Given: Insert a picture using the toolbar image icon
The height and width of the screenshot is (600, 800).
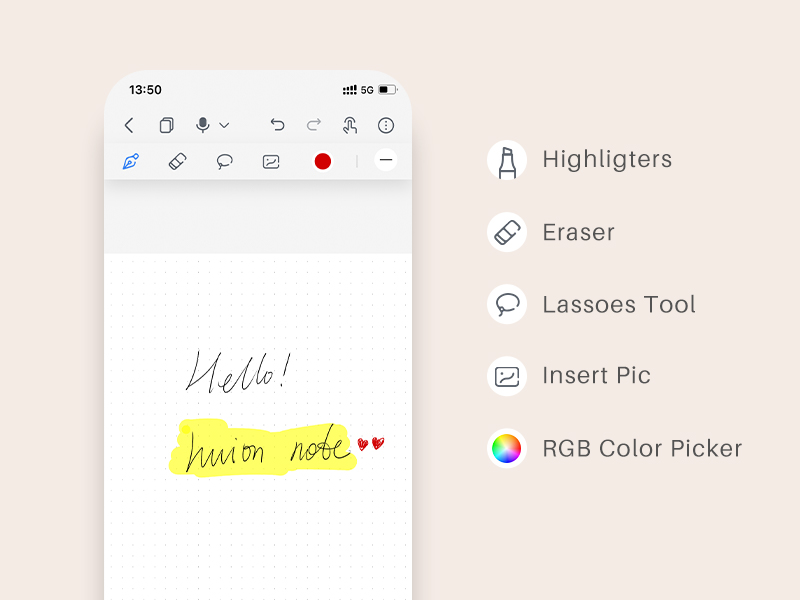Looking at the screenshot, I should (271, 161).
